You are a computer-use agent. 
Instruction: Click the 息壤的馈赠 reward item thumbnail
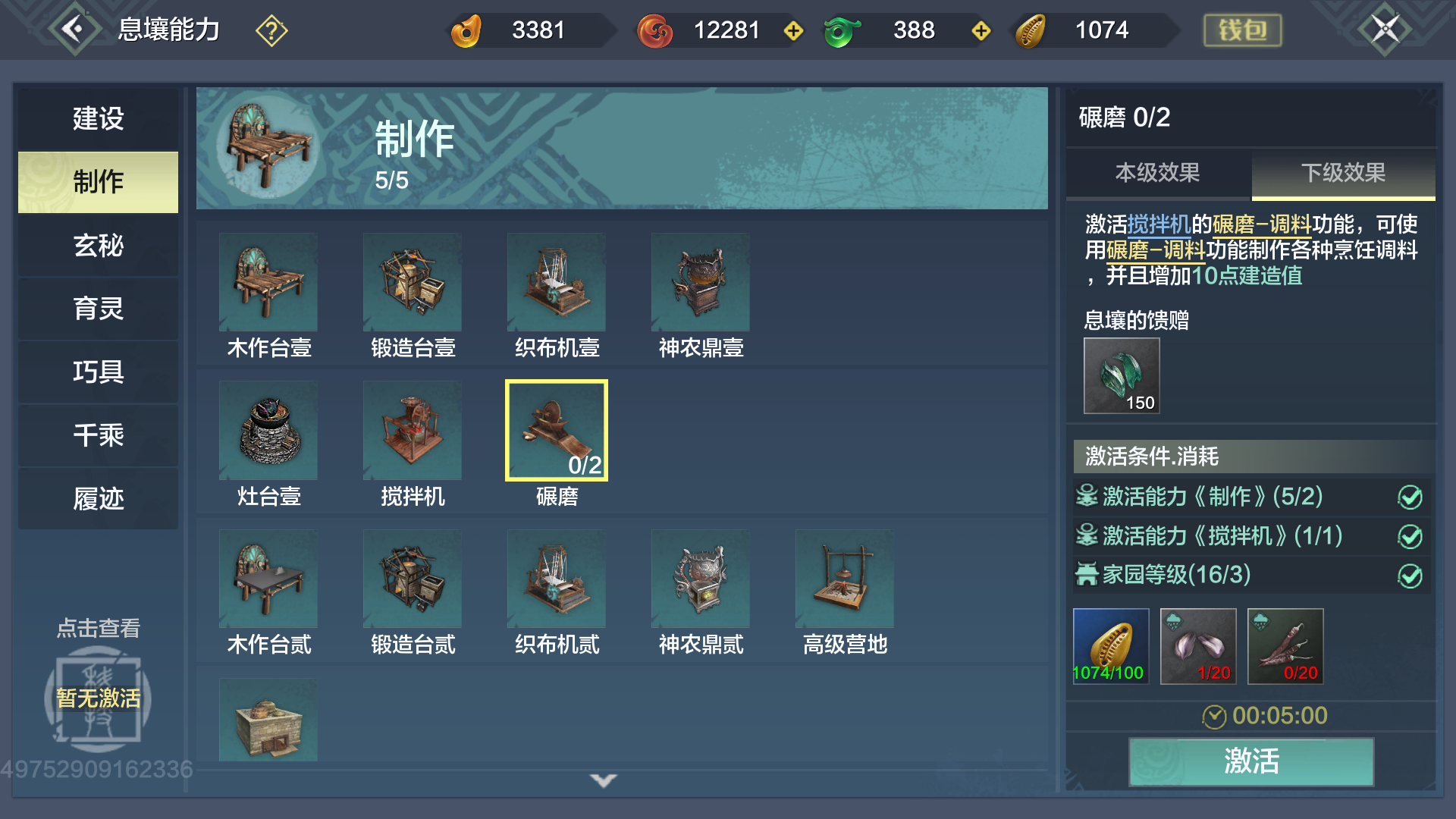tap(1122, 375)
